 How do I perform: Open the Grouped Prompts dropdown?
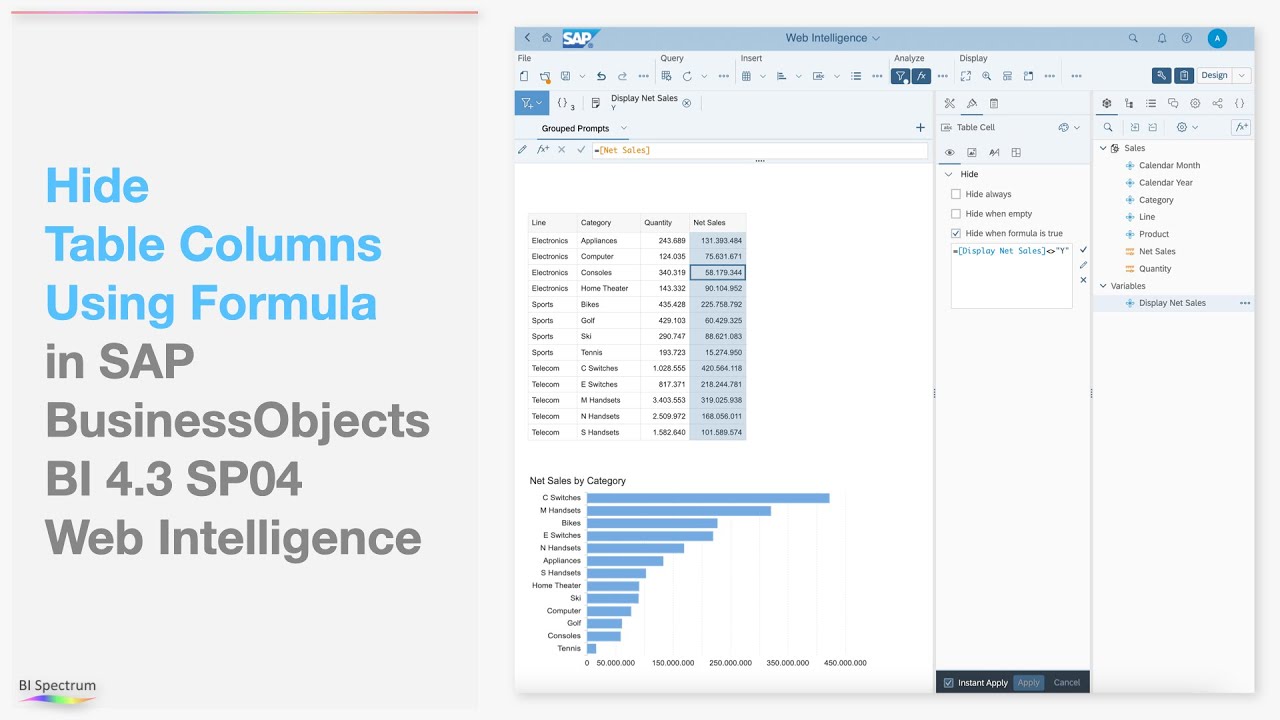pyautogui.click(x=624, y=128)
